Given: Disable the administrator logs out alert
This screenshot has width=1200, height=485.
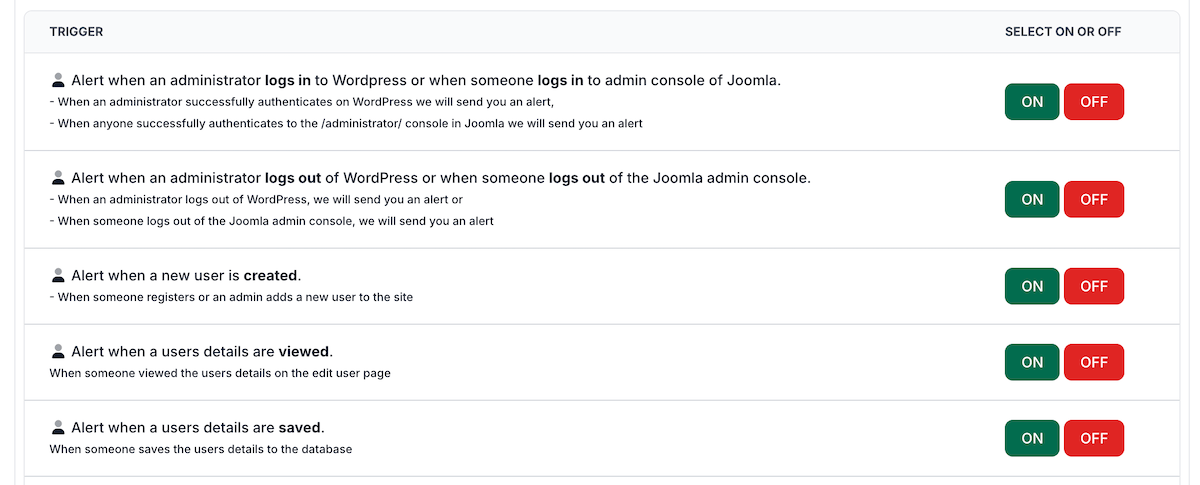Looking at the screenshot, I should pyautogui.click(x=1094, y=199).
